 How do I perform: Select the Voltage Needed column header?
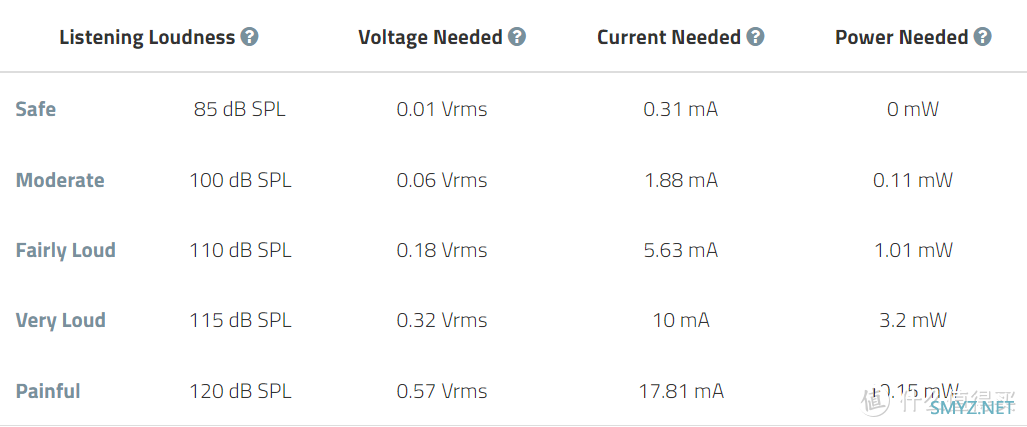pyautogui.click(x=430, y=37)
